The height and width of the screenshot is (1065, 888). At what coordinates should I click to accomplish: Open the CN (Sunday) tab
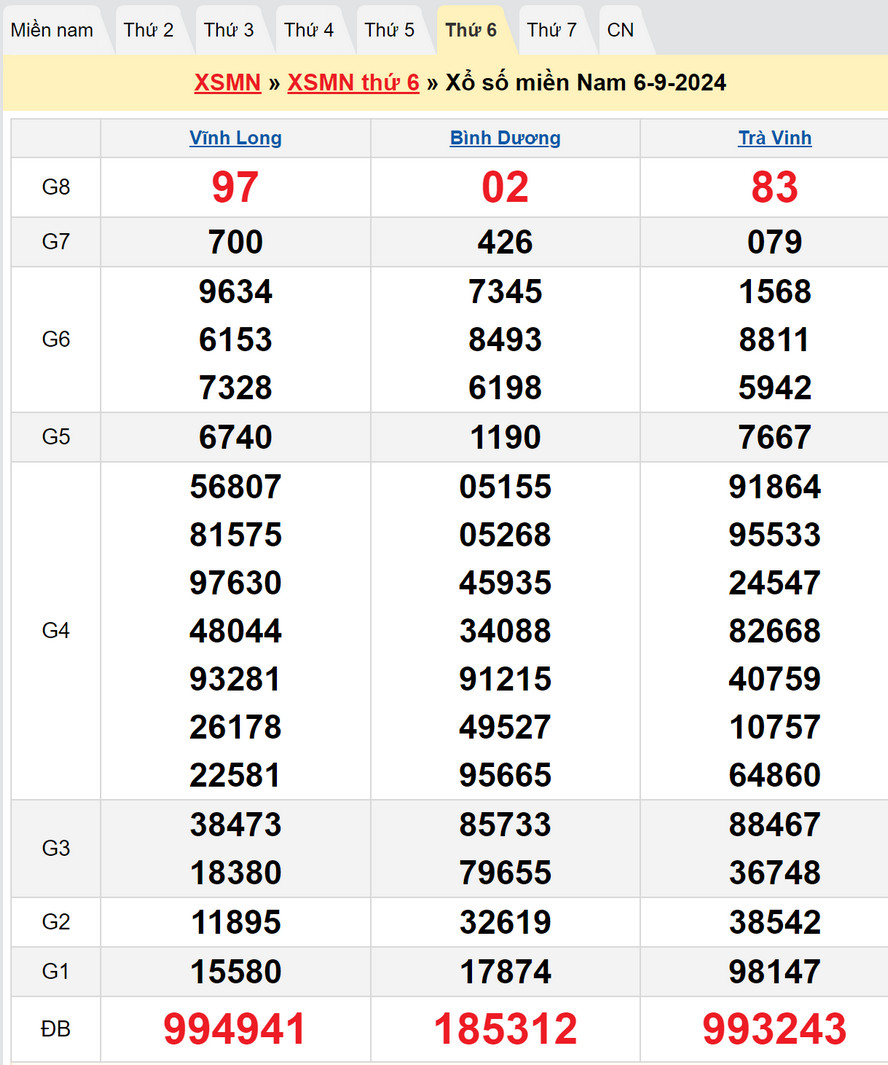click(x=620, y=30)
